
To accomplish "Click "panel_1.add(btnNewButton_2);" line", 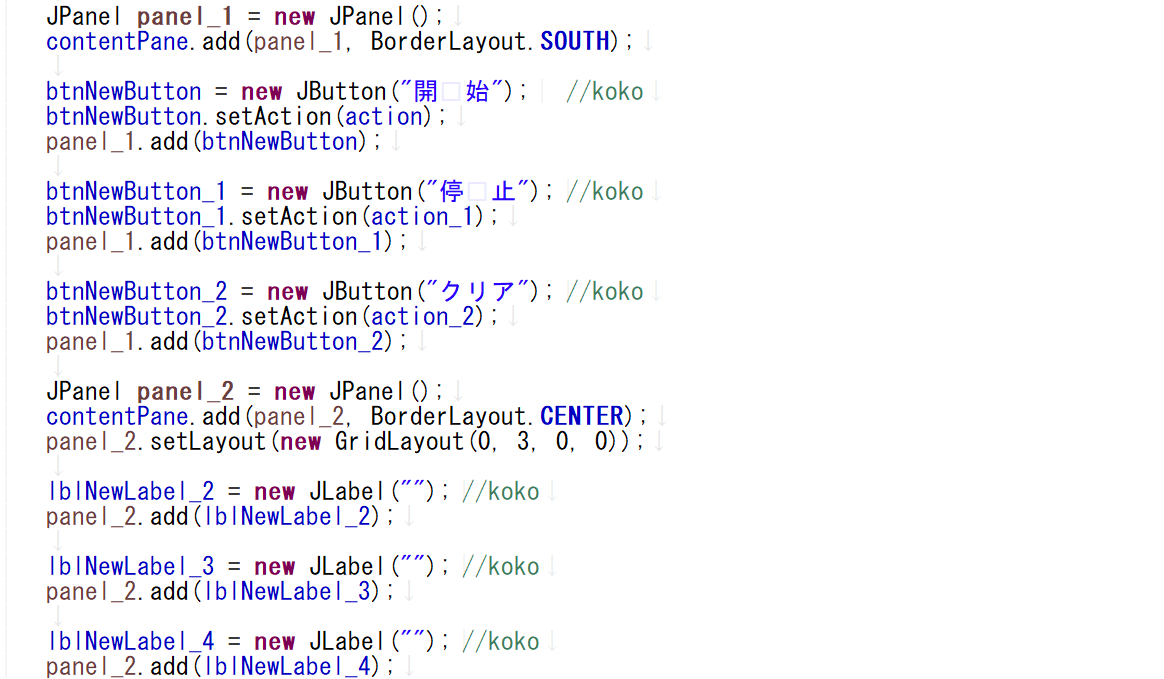I will (226, 342).
